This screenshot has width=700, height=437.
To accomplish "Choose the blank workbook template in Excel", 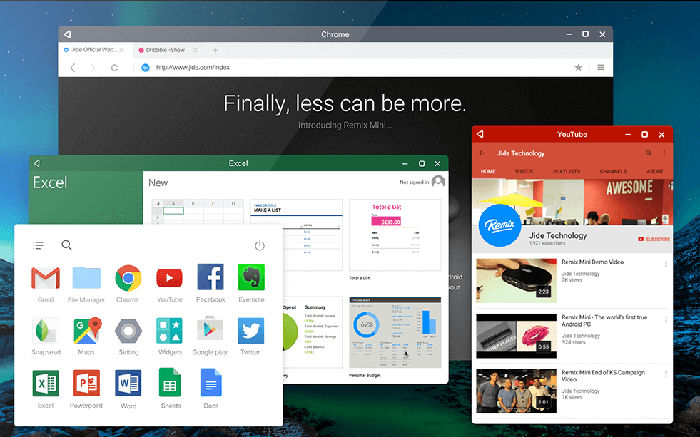I will pos(198,212).
